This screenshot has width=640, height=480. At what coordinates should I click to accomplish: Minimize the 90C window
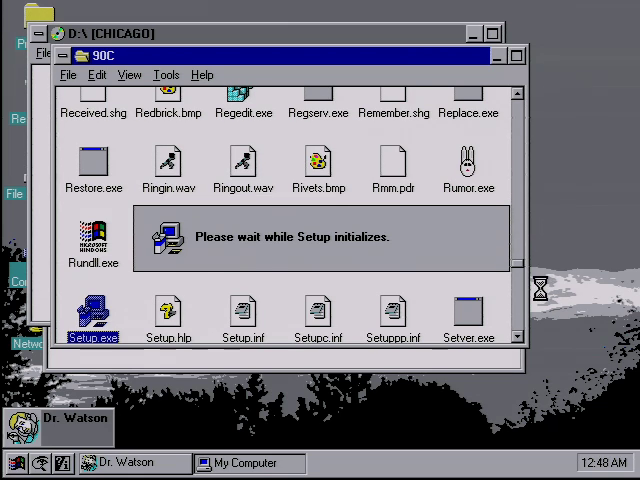click(497, 56)
